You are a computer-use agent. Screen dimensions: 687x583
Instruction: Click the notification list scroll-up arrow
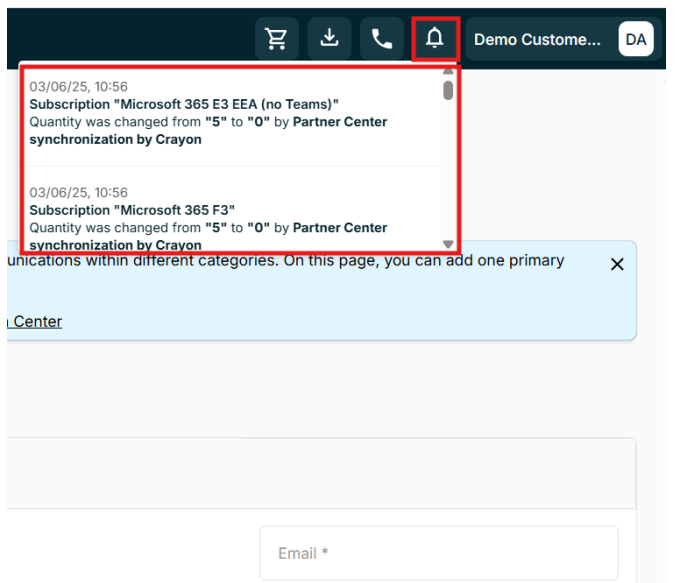(x=448, y=72)
